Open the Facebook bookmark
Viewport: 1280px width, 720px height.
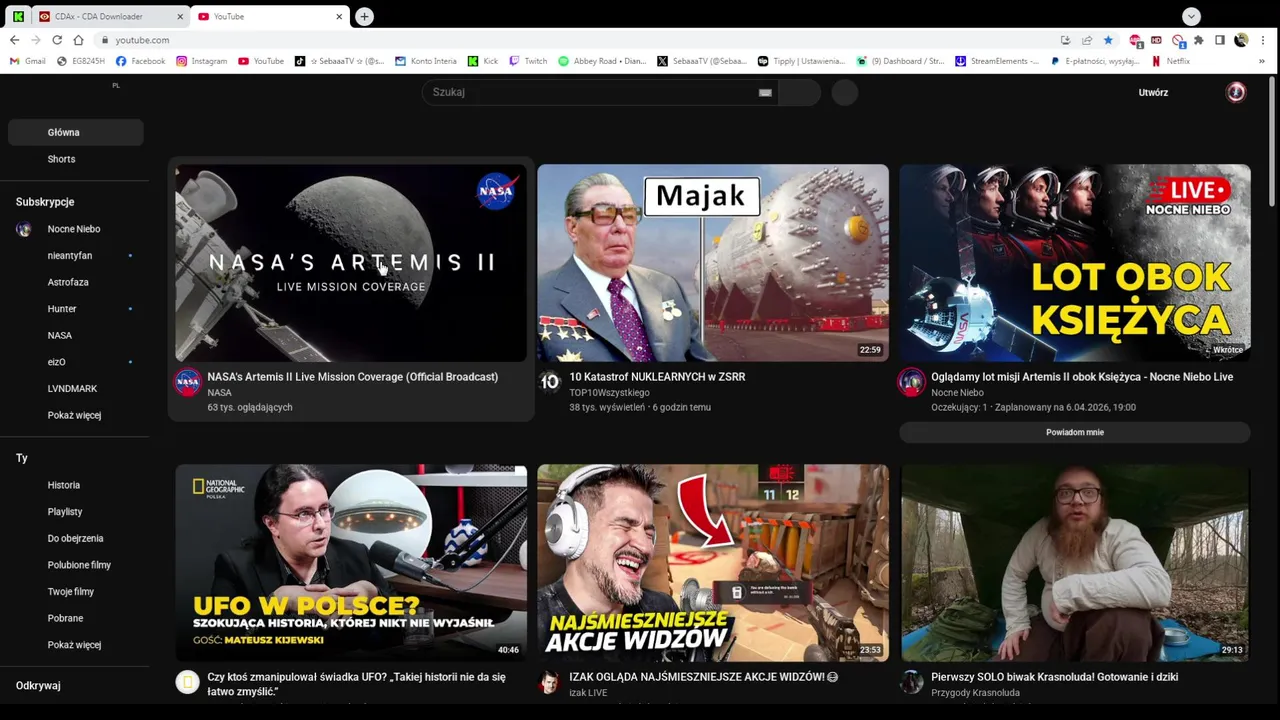[141, 61]
